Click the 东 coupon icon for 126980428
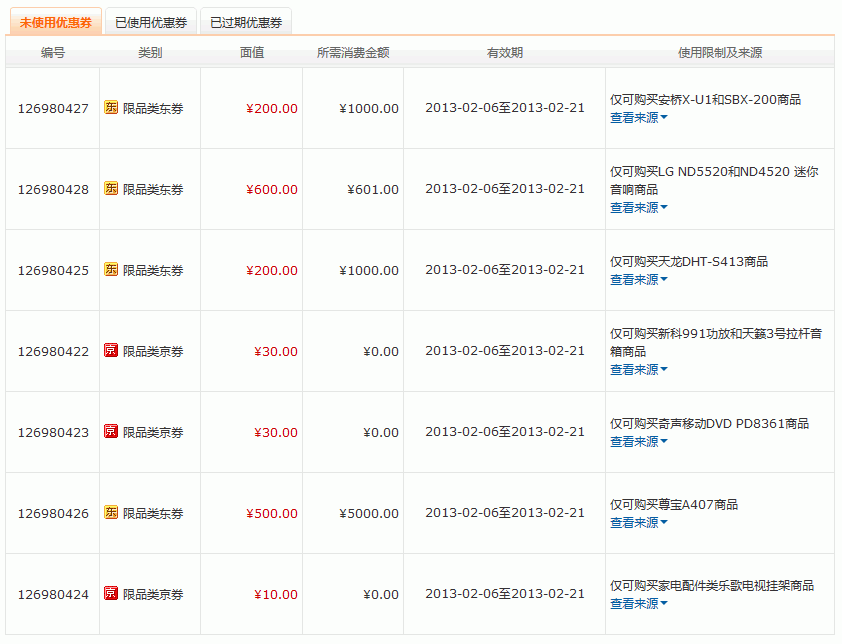The width and height of the screenshot is (842, 644). click(111, 189)
